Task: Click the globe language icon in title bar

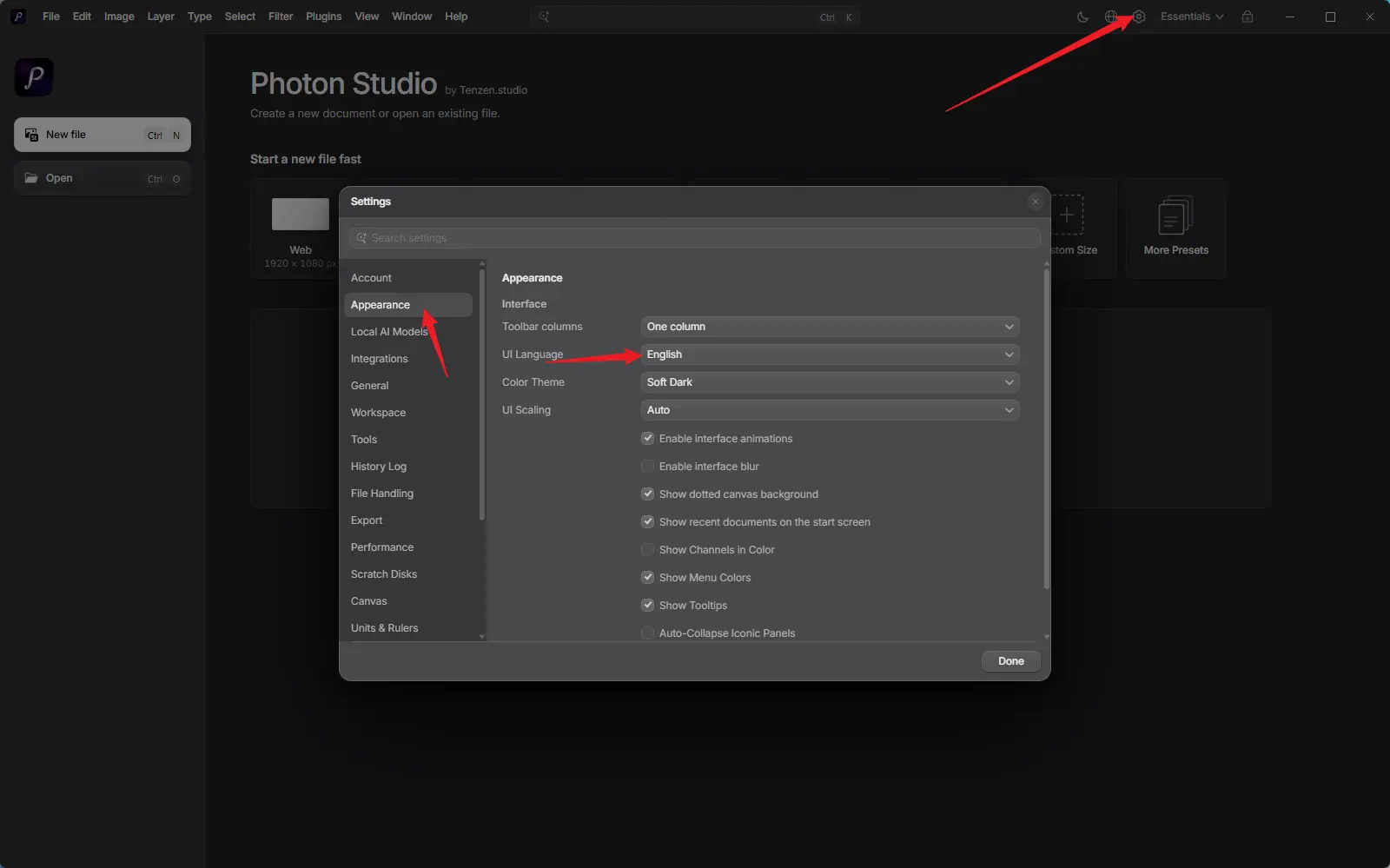Action: 1110,17
